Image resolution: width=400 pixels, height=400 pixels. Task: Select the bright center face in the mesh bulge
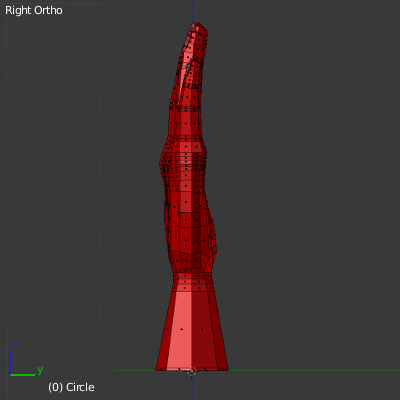[186, 147]
